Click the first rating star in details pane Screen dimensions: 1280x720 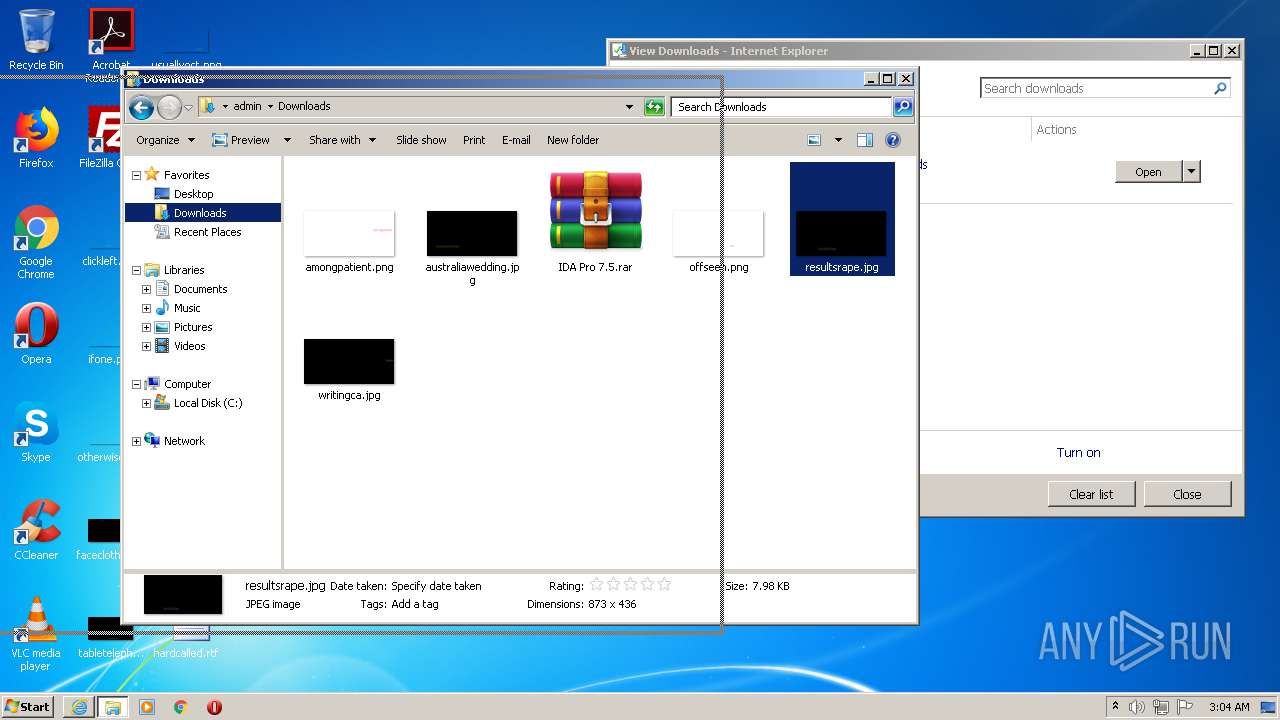coord(597,585)
